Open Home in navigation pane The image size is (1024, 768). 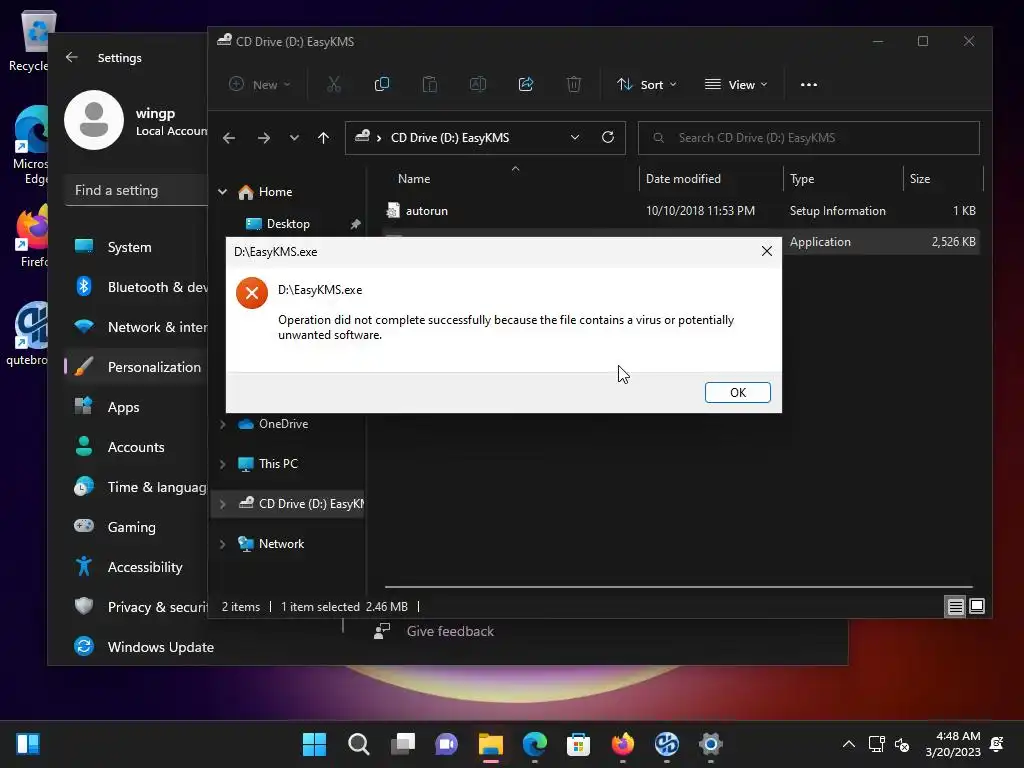pyautogui.click(x=275, y=192)
